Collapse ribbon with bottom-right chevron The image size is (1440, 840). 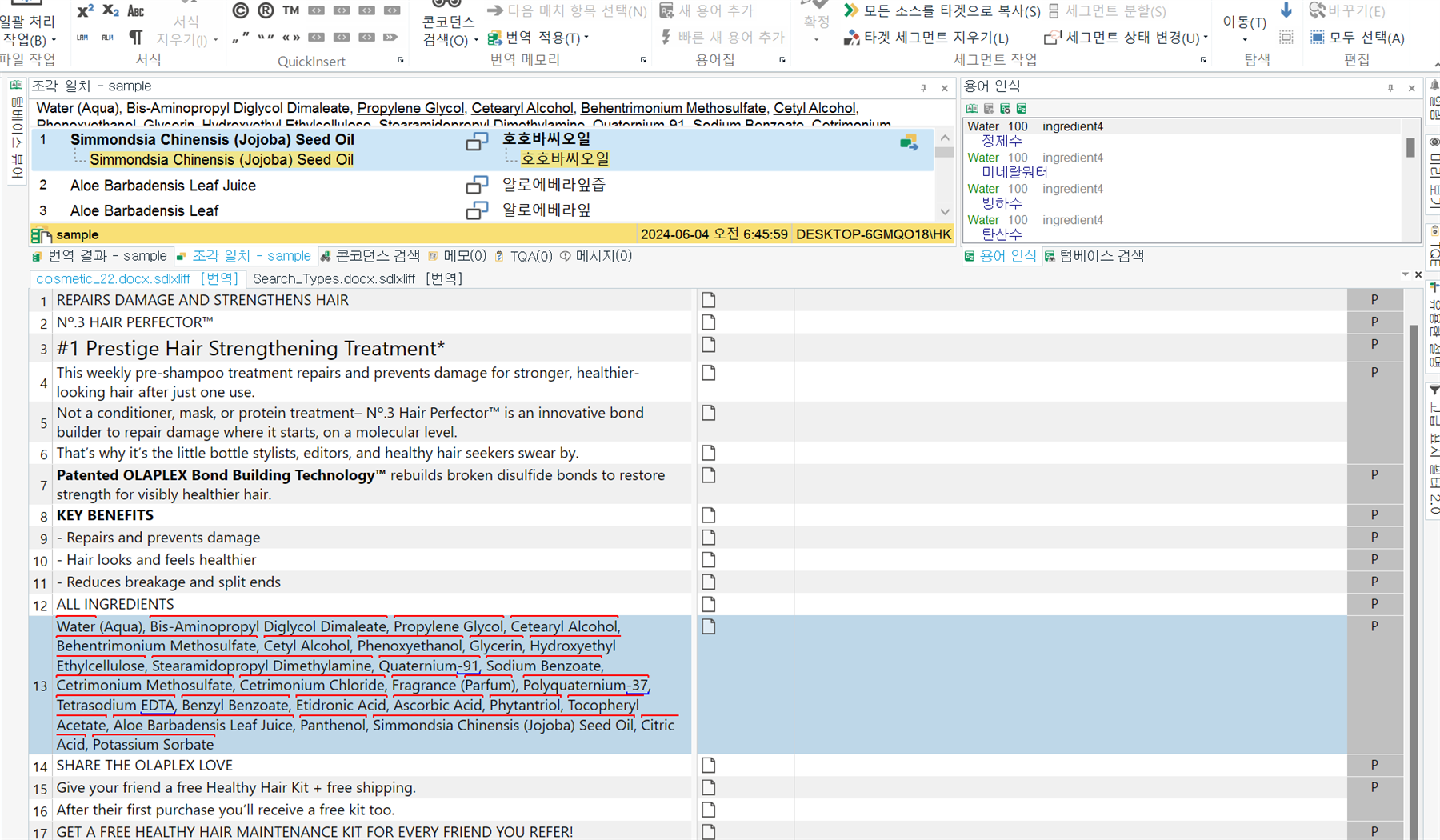pos(1435,64)
